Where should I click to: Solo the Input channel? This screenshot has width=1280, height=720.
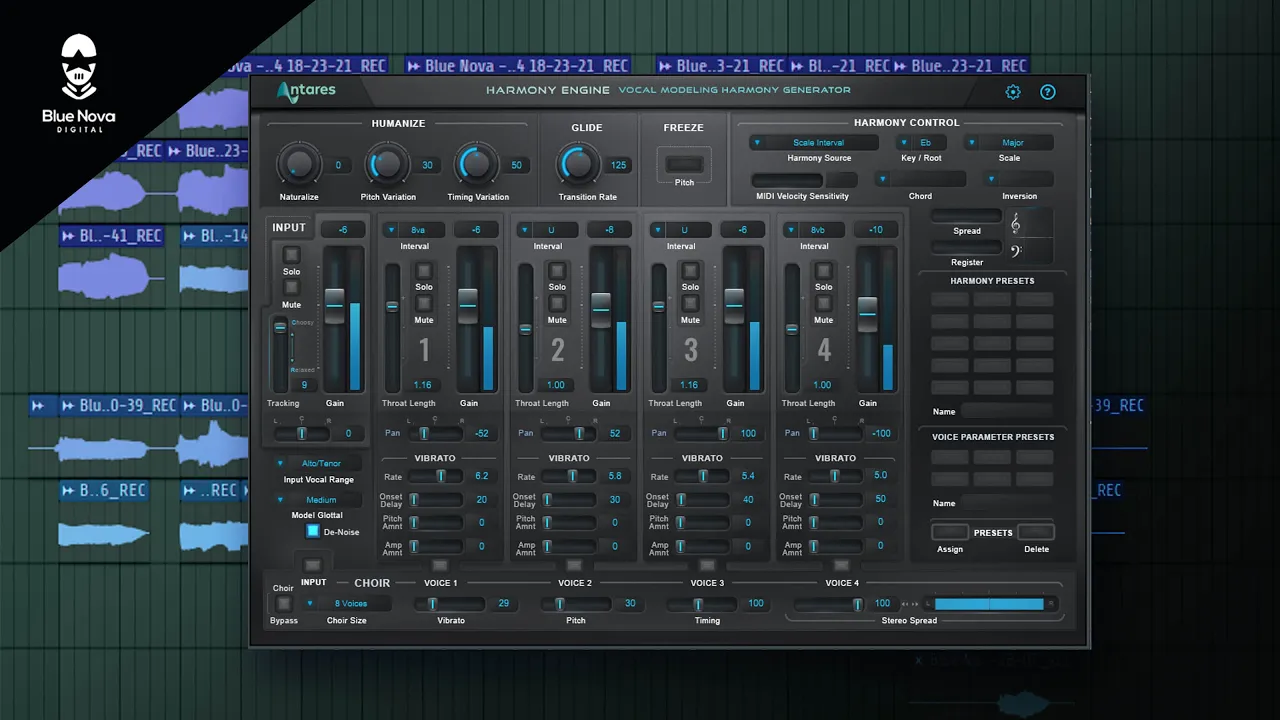click(291, 255)
